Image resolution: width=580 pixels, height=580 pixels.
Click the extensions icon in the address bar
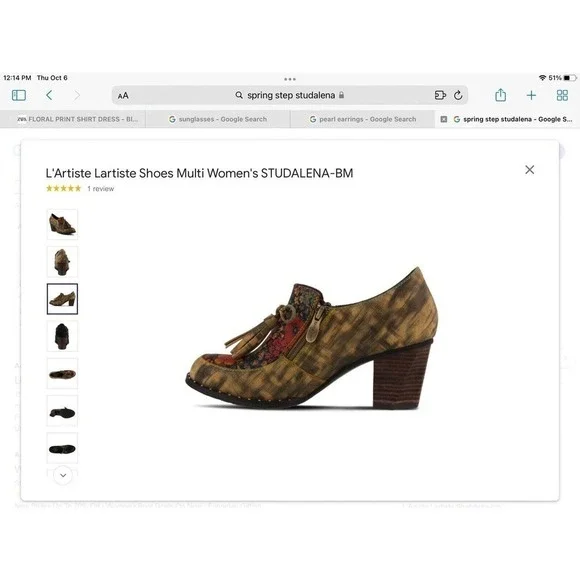(440, 95)
